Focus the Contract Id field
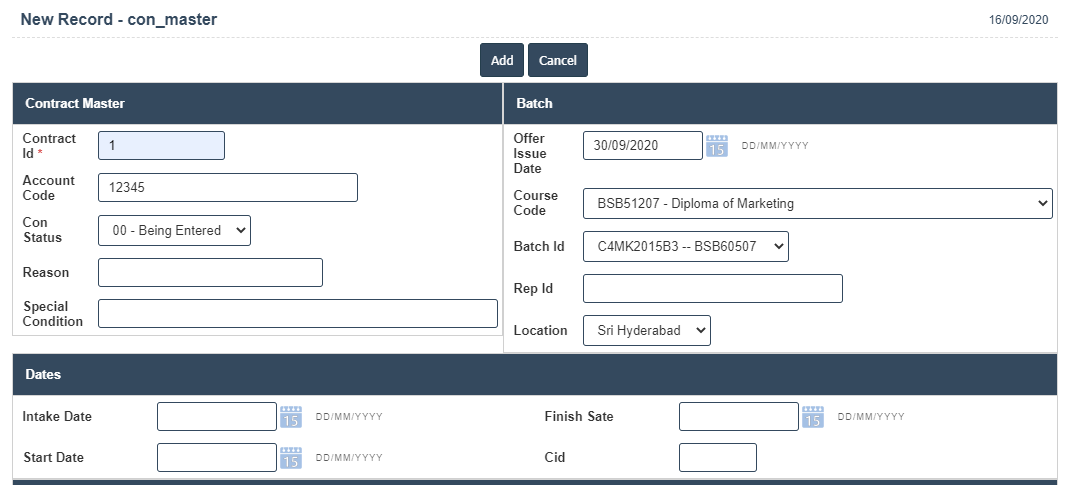 click(x=161, y=146)
